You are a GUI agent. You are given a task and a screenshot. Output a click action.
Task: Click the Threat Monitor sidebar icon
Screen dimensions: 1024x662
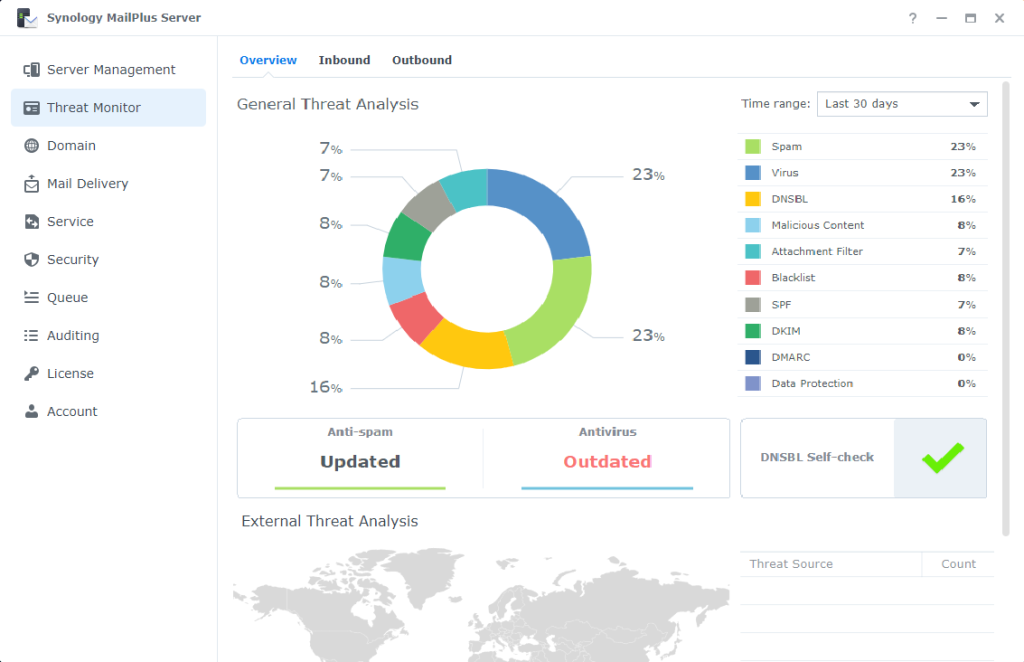[31, 108]
